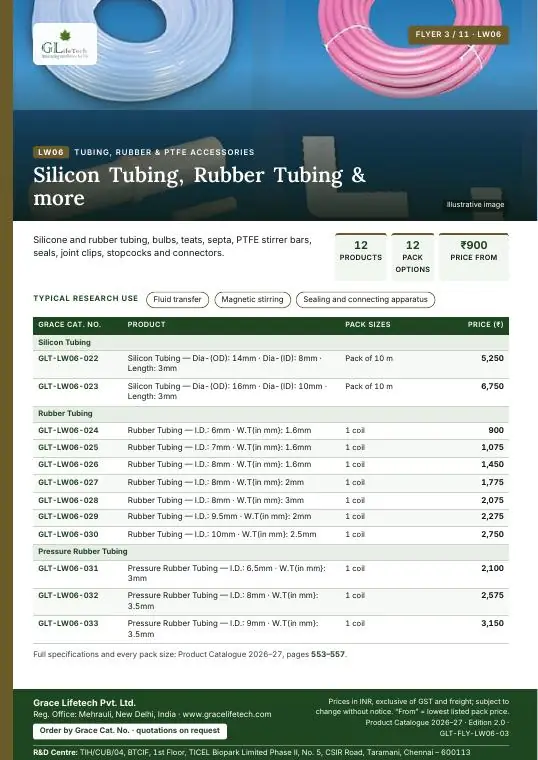Click the pink rubber tubing image
538x760 pixels.
[412, 48]
